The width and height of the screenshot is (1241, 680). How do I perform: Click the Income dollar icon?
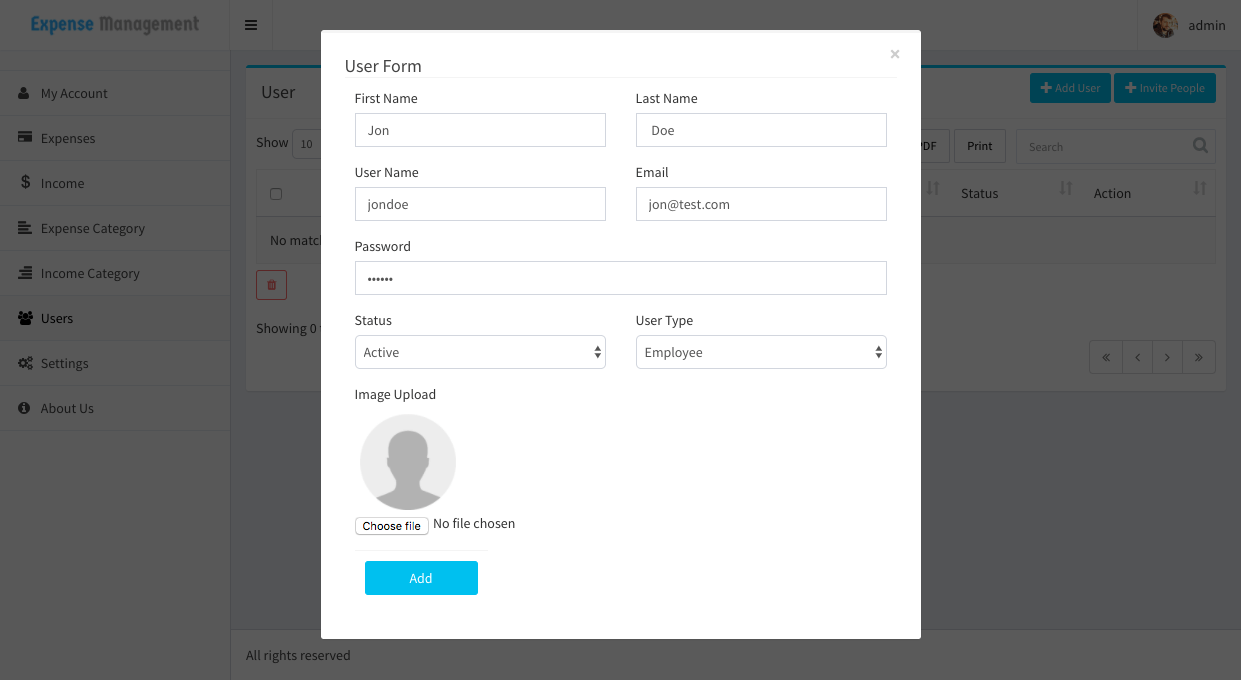tap(25, 183)
